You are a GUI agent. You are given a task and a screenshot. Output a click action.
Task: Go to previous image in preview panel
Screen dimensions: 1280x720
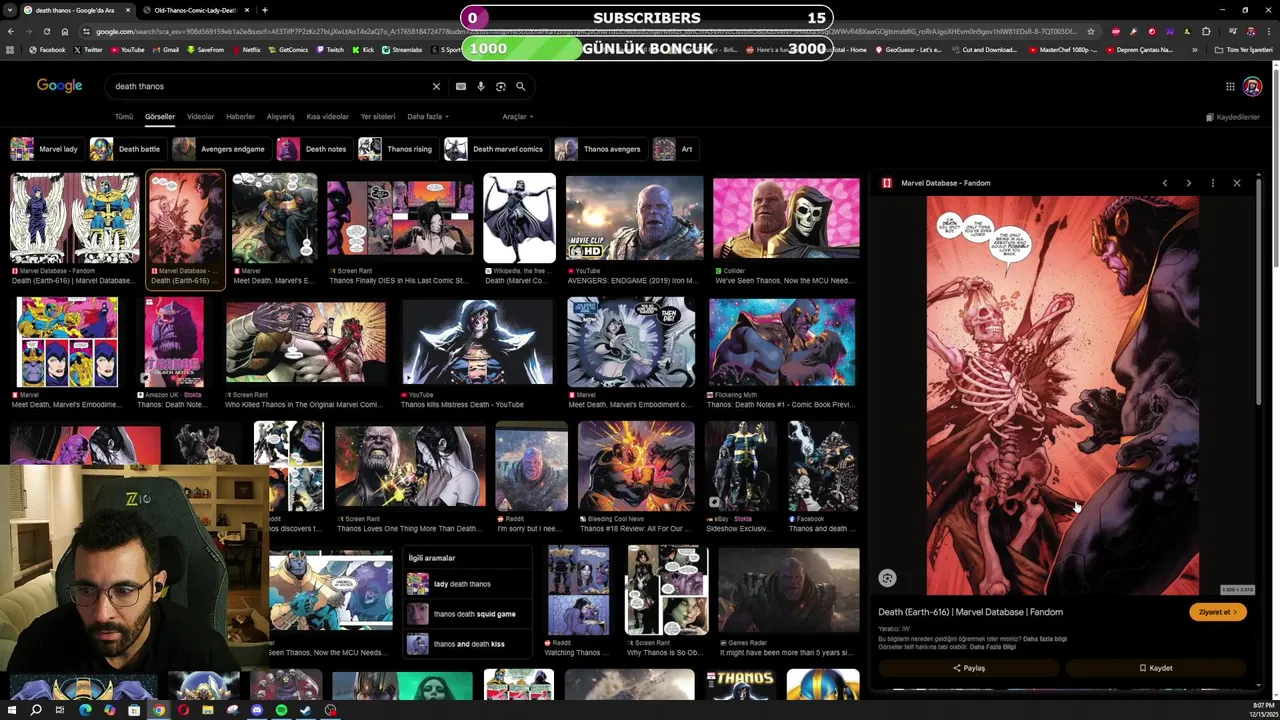coord(1164,183)
